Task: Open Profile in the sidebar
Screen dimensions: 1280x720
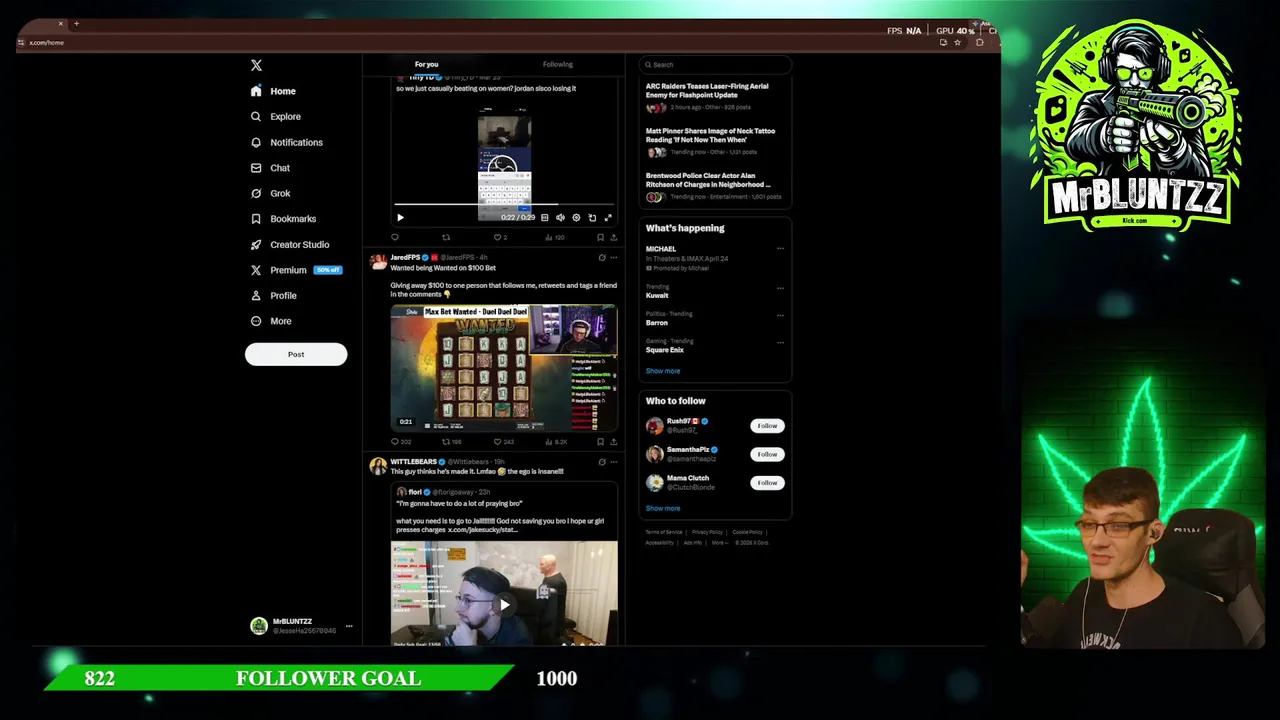Action: [x=273, y=295]
